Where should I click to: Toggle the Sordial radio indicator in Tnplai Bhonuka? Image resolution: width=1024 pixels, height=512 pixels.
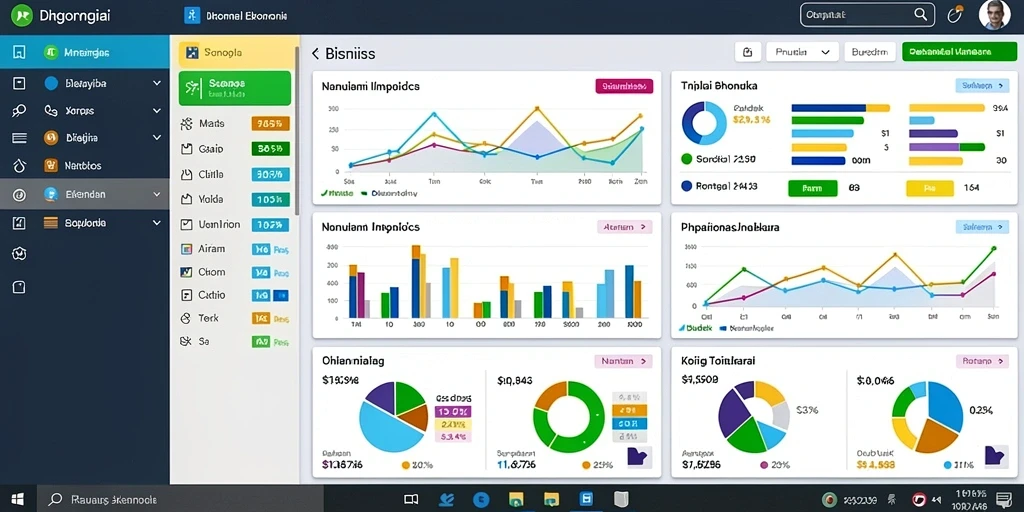tap(686, 159)
